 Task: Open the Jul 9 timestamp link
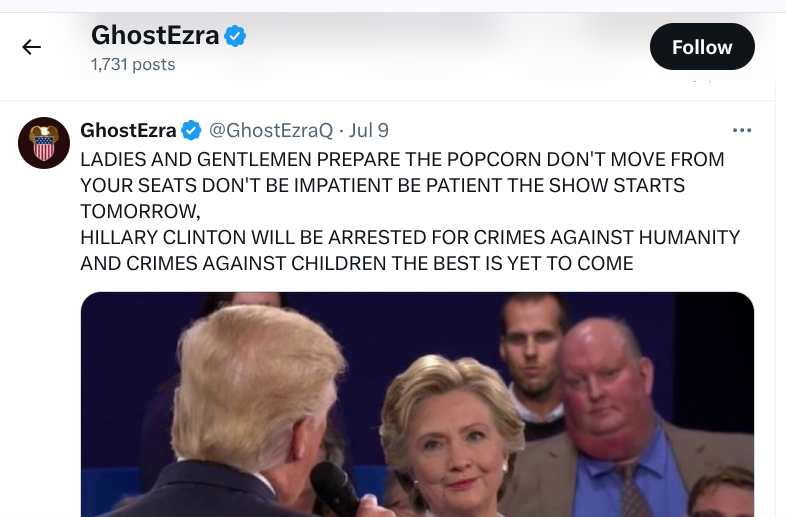(369, 130)
